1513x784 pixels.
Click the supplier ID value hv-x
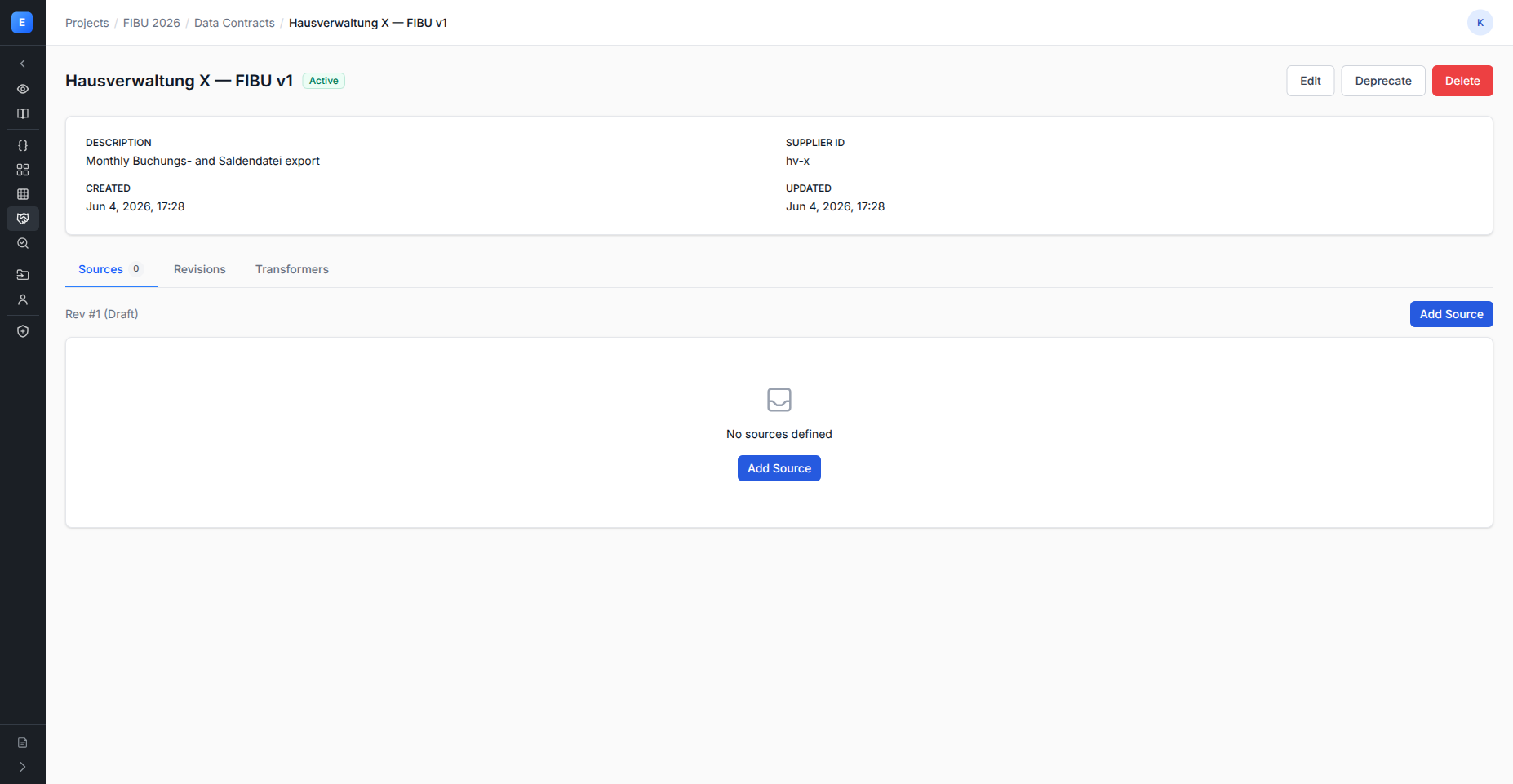(798, 161)
